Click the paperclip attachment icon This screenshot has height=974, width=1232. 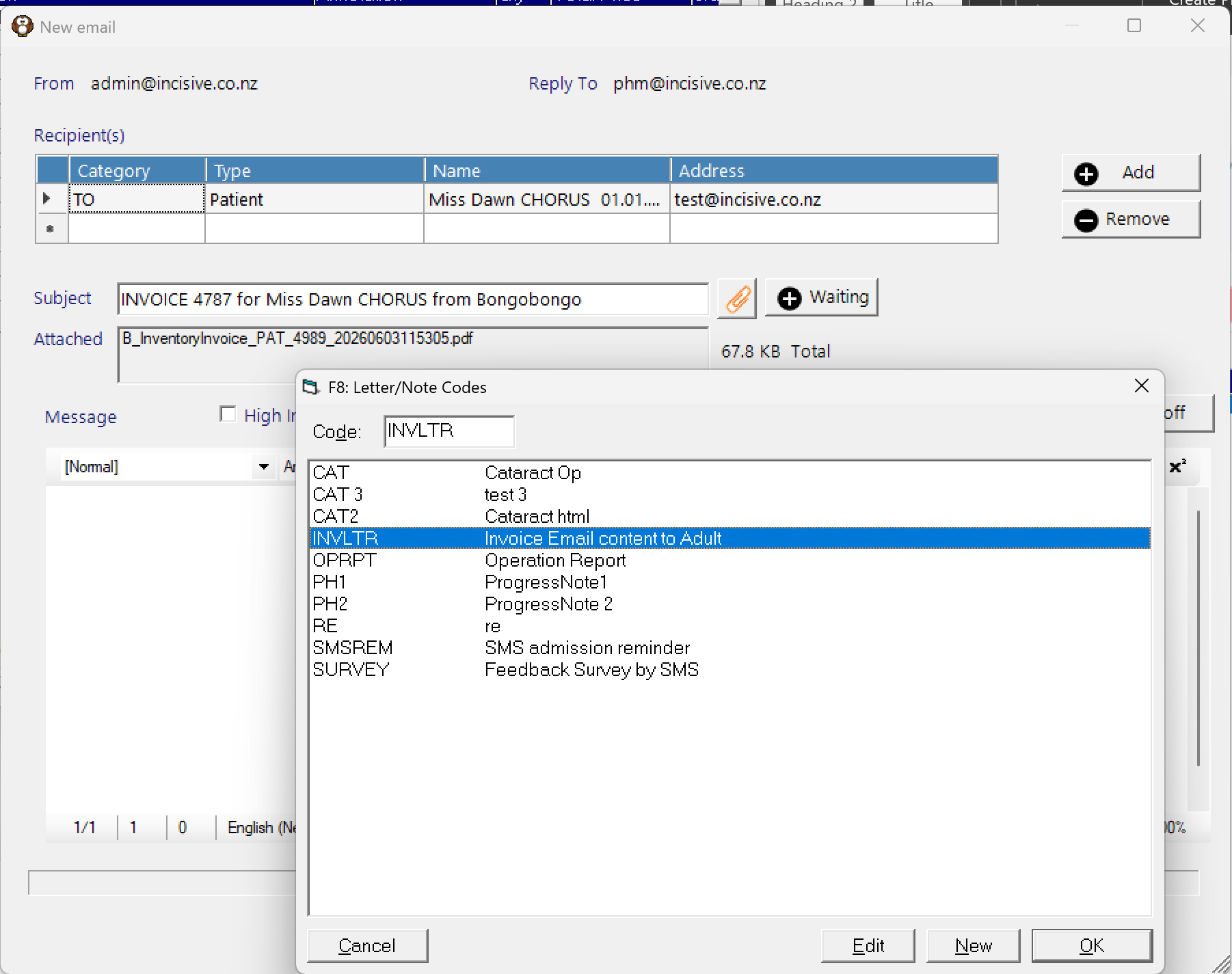(737, 299)
